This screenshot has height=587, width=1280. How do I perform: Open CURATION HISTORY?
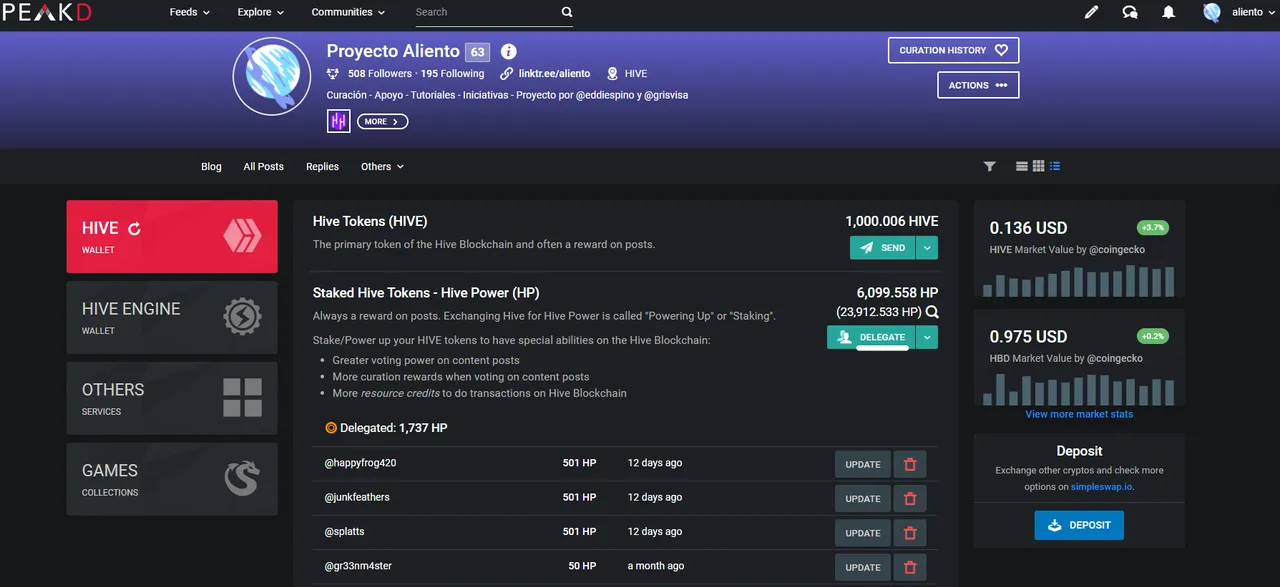point(953,50)
